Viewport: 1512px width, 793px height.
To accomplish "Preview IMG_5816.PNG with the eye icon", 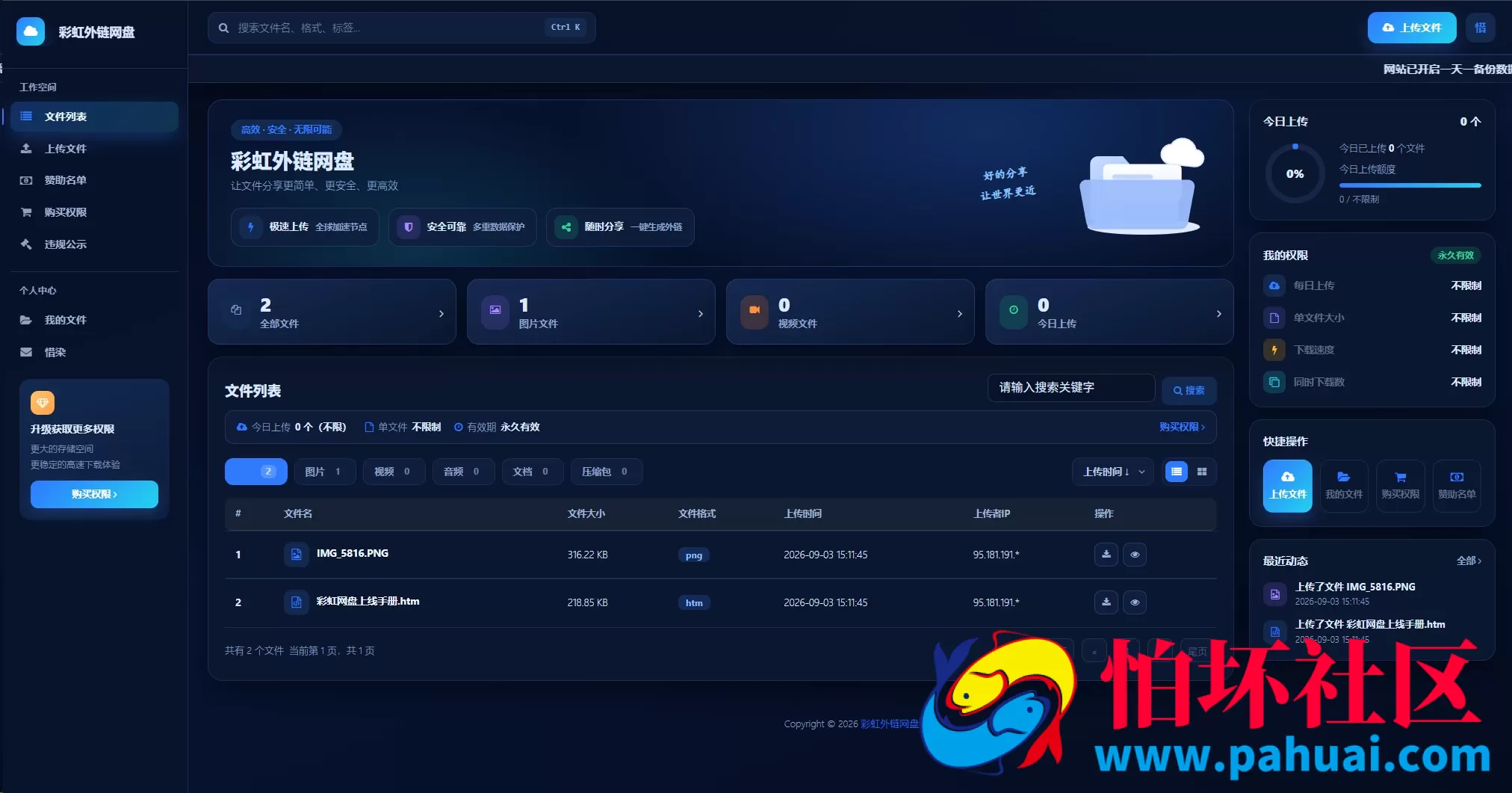I will [x=1135, y=555].
